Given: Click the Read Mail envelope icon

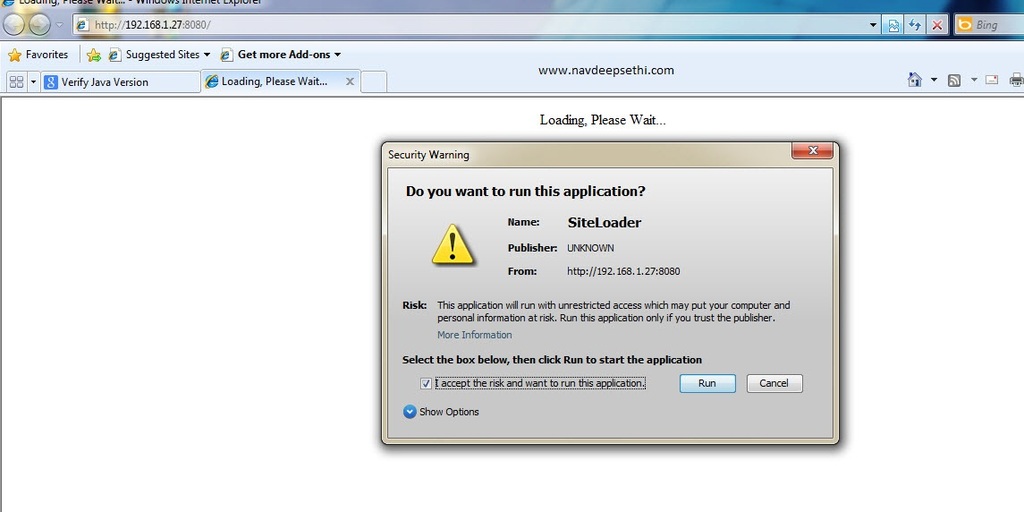Looking at the screenshot, I should (992, 80).
